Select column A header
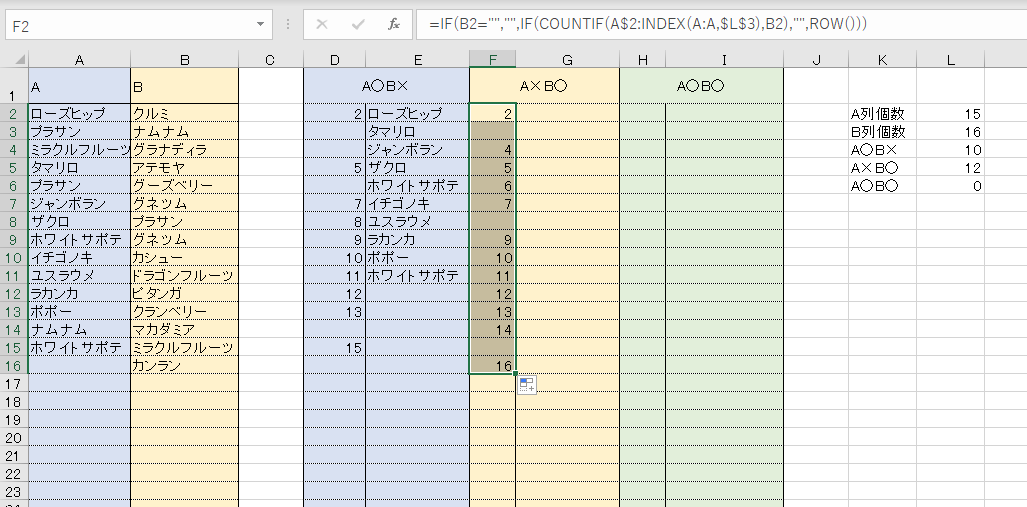1027x507 pixels. (x=79, y=61)
